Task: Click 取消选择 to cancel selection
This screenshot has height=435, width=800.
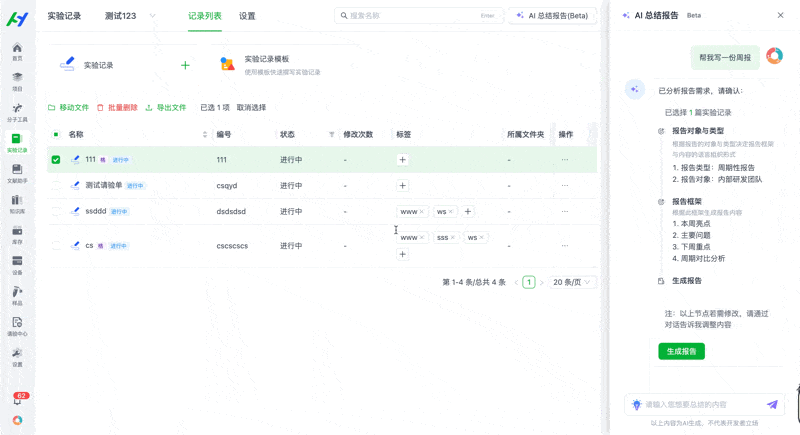Action: pyautogui.click(x=252, y=108)
